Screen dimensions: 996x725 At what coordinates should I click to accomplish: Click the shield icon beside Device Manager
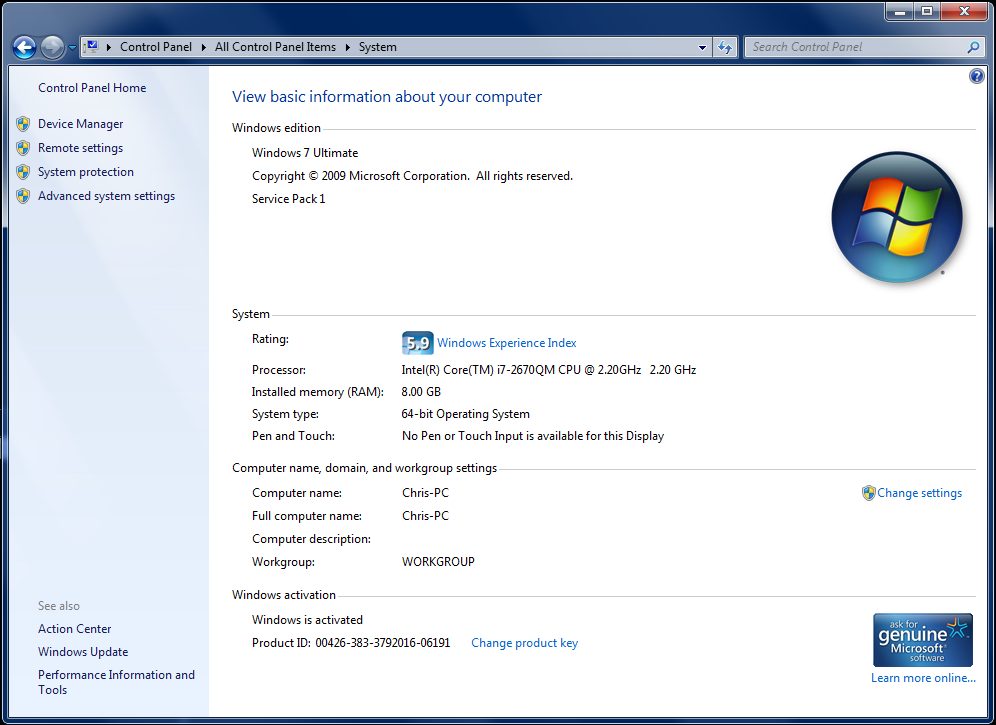click(23, 124)
